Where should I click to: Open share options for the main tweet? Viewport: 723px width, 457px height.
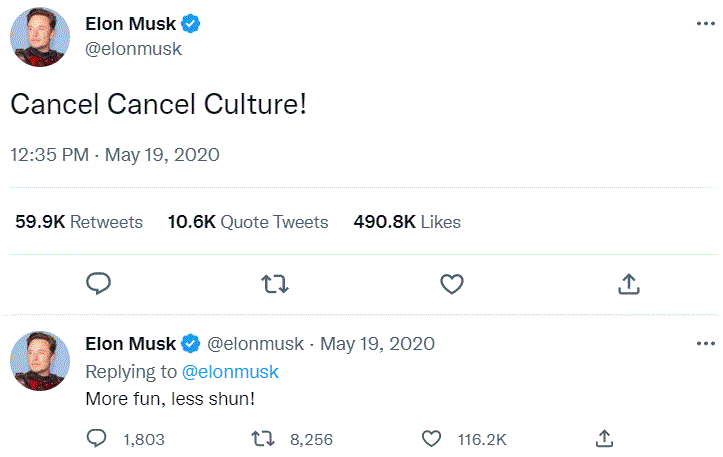tap(628, 284)
